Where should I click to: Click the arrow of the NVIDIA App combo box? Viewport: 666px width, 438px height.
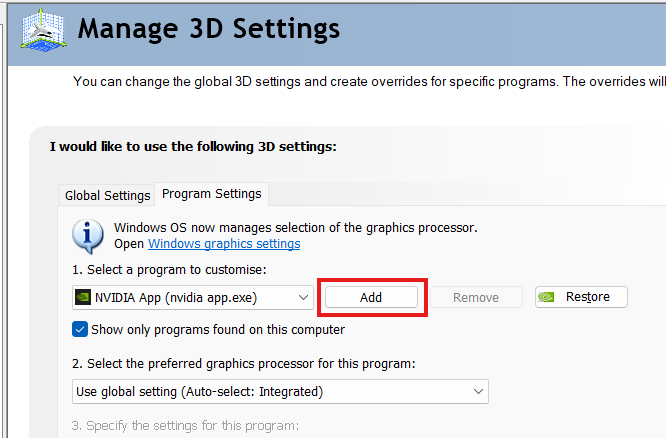(304, 297)
